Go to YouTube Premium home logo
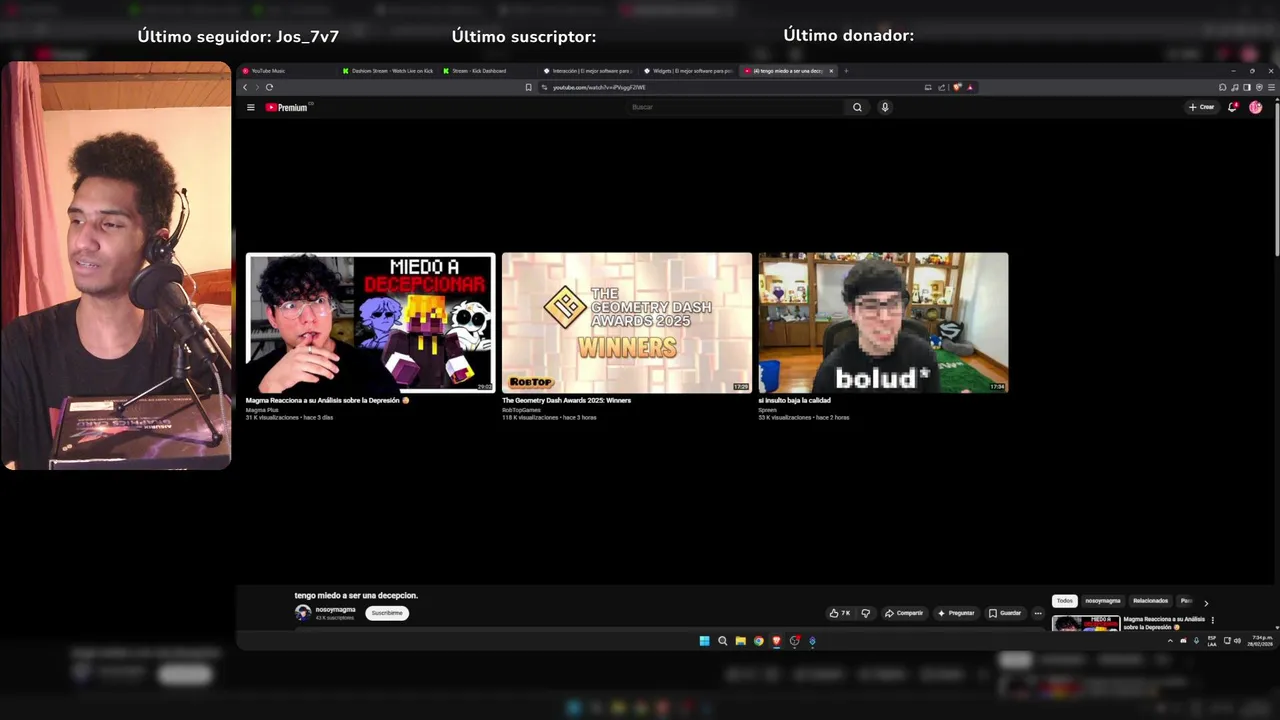Viewport: 1280px width, 720px height. [287, 107]
